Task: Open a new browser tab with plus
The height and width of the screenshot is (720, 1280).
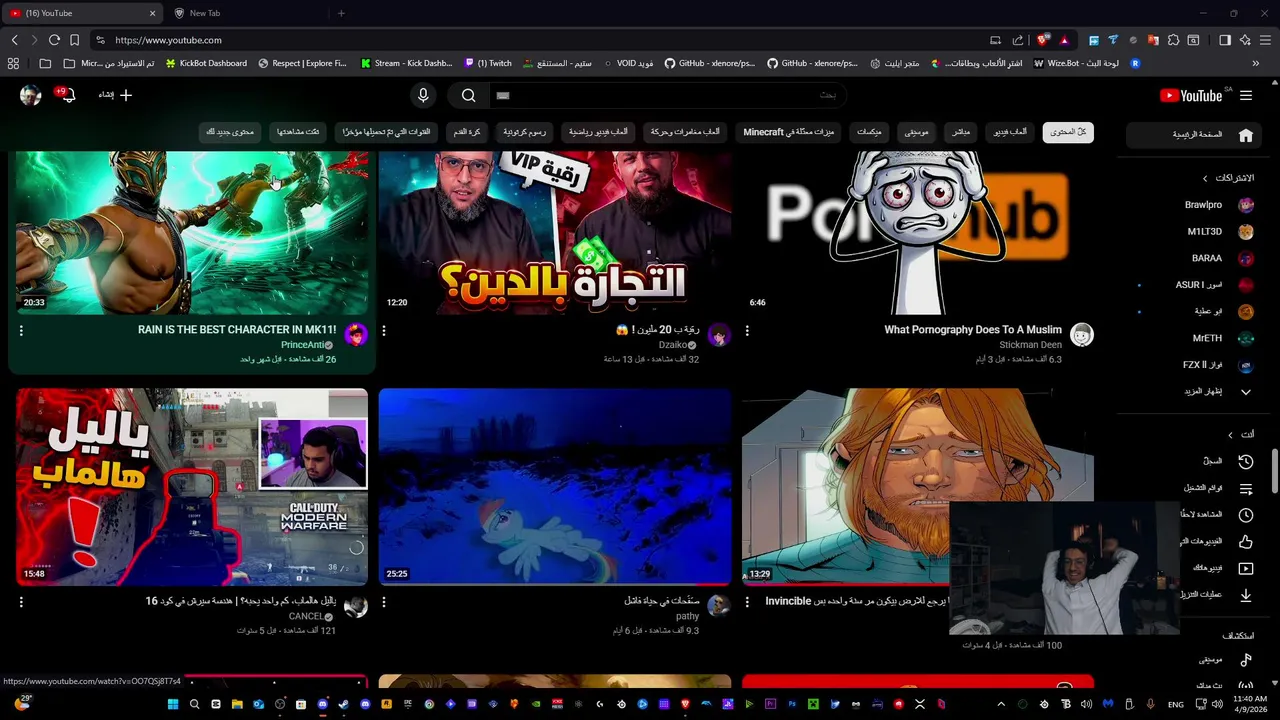Action: pyautogui.click(x=341, y=13)
